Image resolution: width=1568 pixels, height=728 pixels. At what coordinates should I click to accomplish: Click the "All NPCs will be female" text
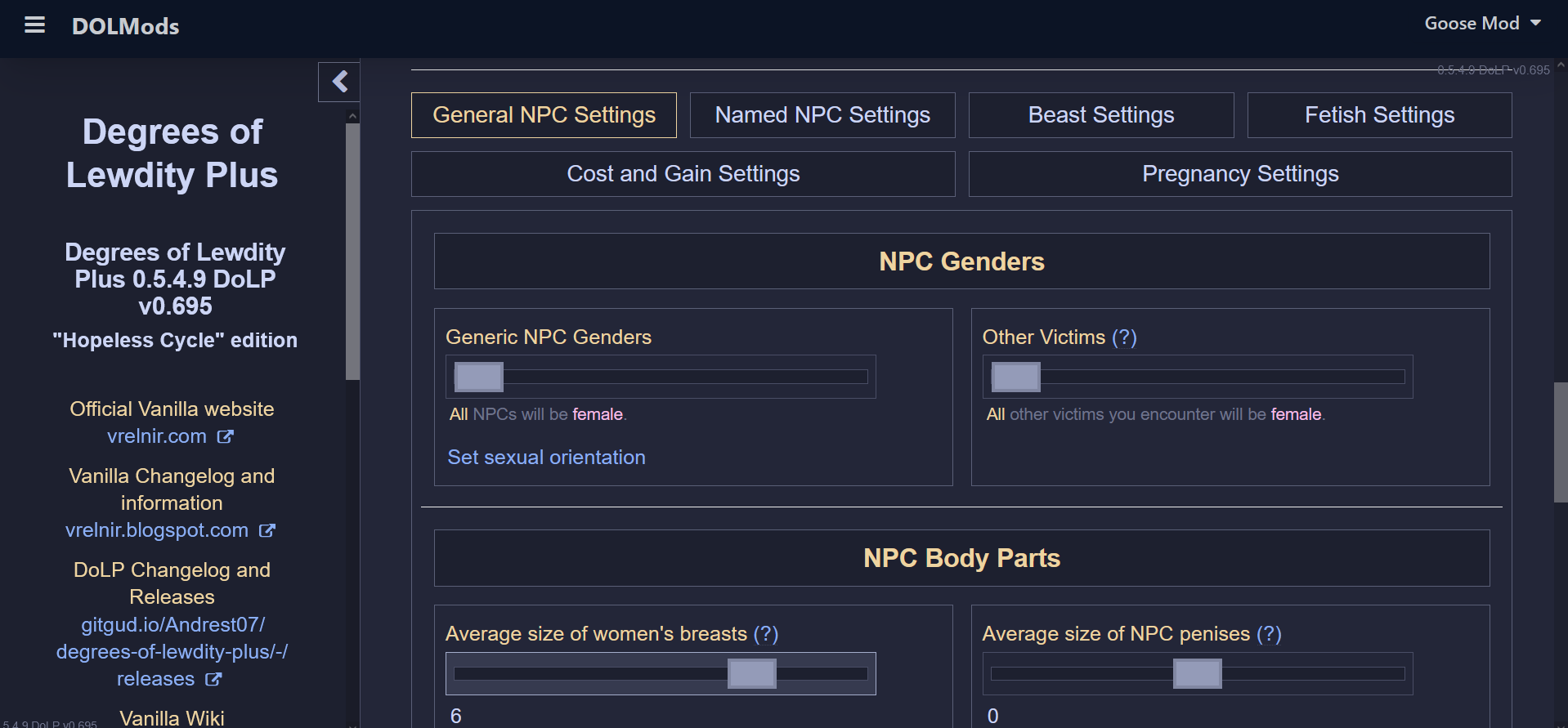[x=538, y=414]
